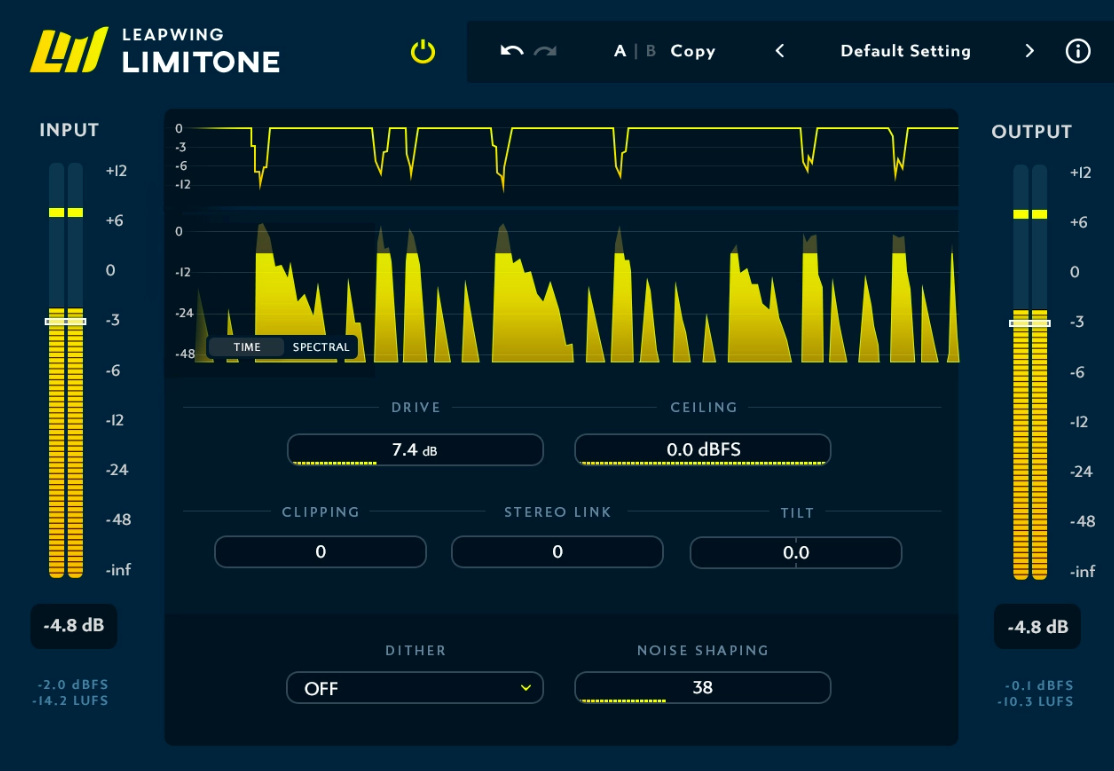Screen dimensions: 1114x771
Task: Click the Clipping value field
Action: point(320,552)
